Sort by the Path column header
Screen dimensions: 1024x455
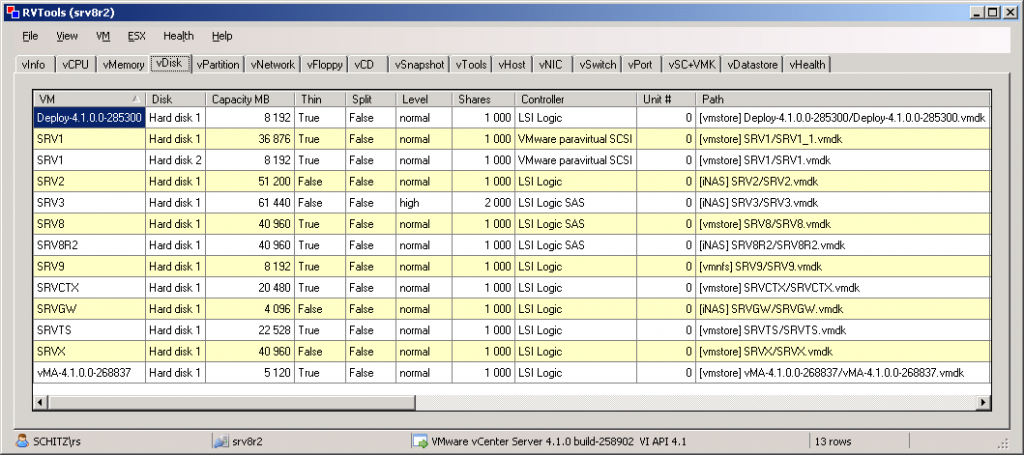(843, 99)
